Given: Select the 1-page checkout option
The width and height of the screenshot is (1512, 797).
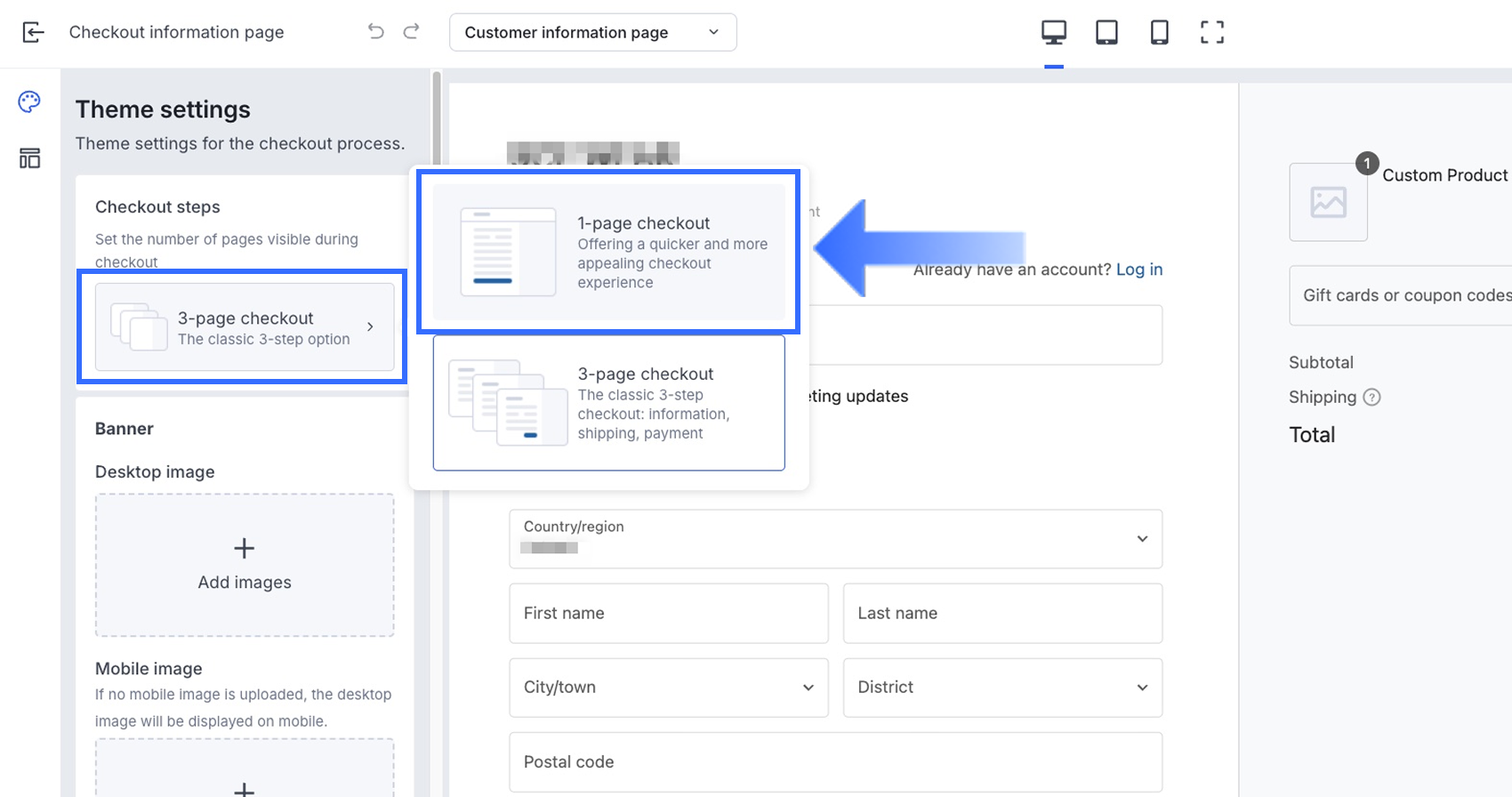Looking at the screenshot, I should click(608, 253).
